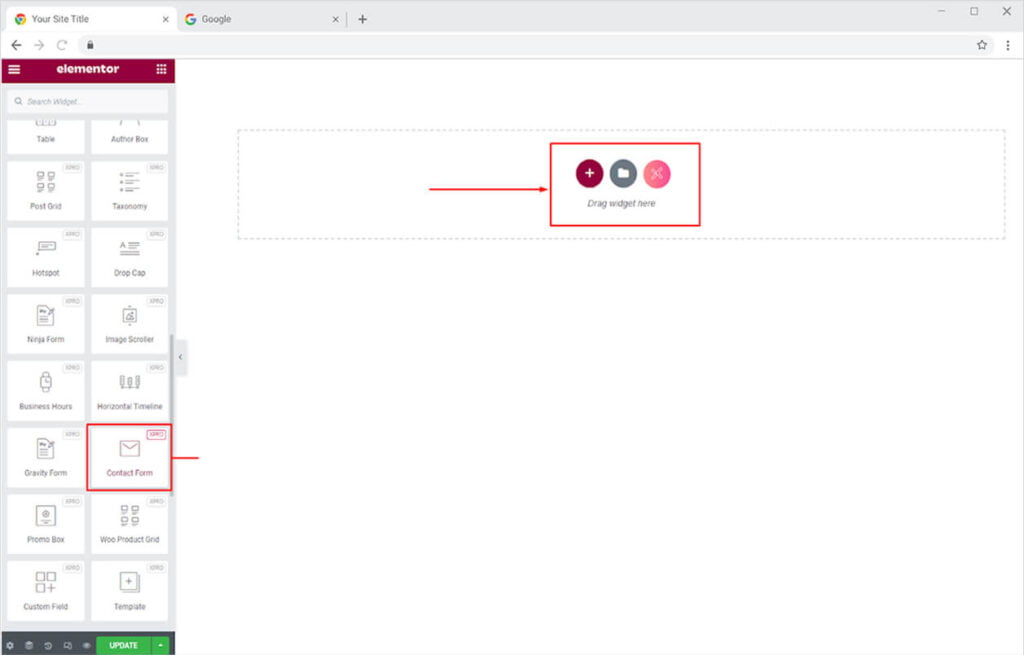The image size is (1024, 655).
Task: Toggle preview changes eye icon
Action: coord(86,645)
